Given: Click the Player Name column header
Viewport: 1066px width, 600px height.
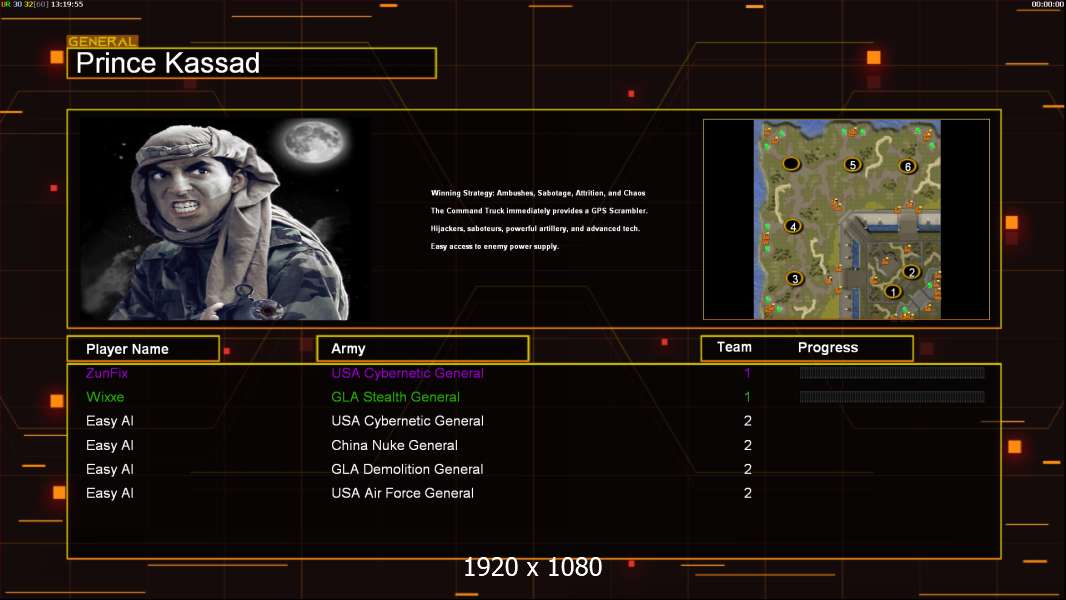Looking at the screenshot, I should (x=143, y=349).
